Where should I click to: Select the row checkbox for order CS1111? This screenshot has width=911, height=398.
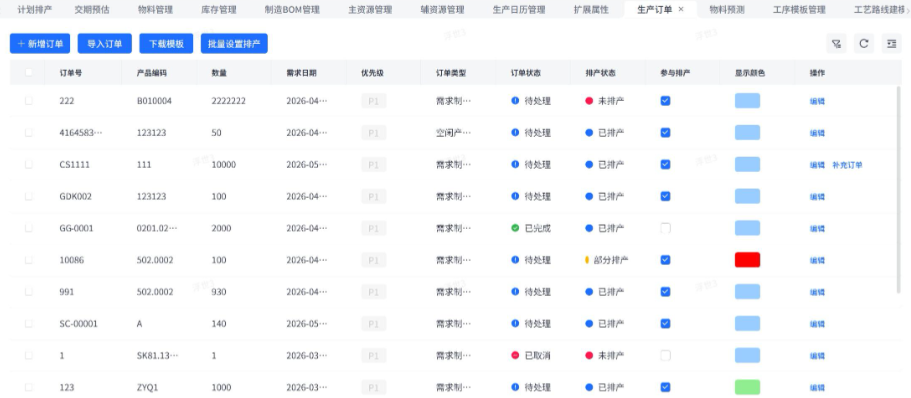pos(28,164)
